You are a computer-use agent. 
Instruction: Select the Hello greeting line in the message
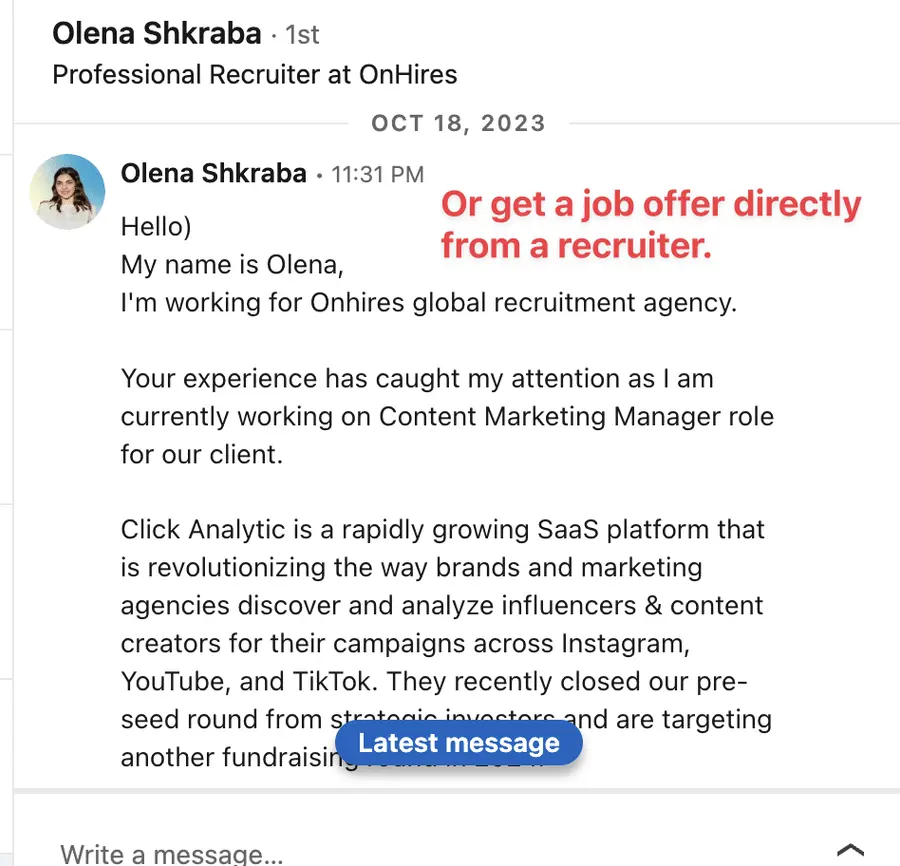pyautogui.click(x=155, y=226)
